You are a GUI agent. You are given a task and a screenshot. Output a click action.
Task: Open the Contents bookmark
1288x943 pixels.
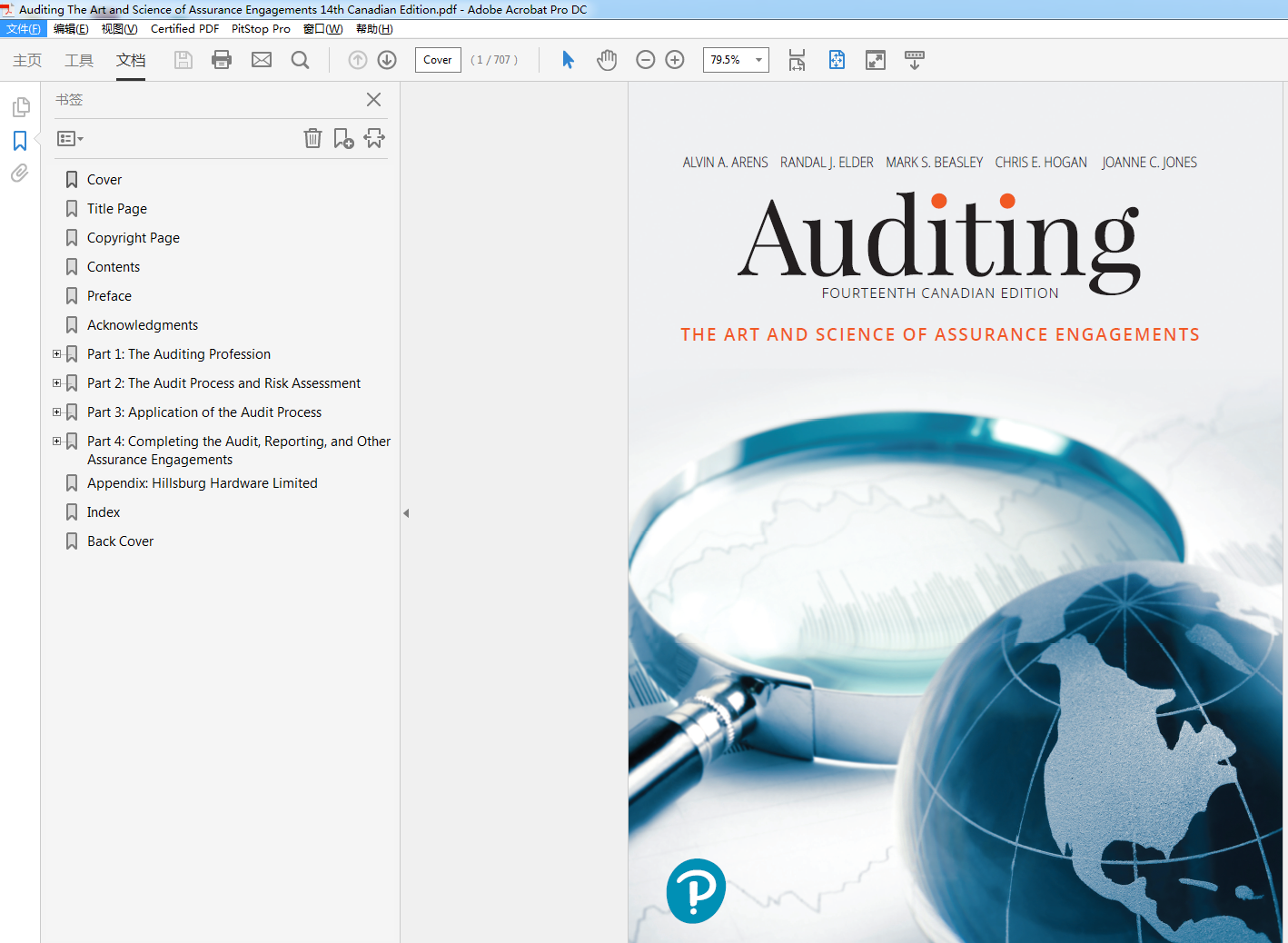114,267
